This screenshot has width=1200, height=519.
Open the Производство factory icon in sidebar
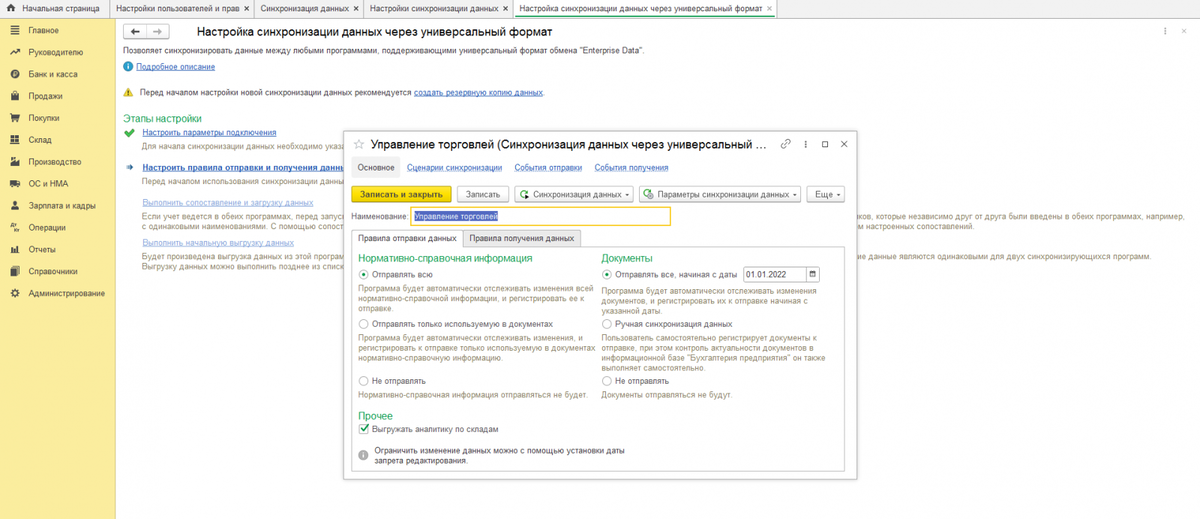(x=15, y=162)
